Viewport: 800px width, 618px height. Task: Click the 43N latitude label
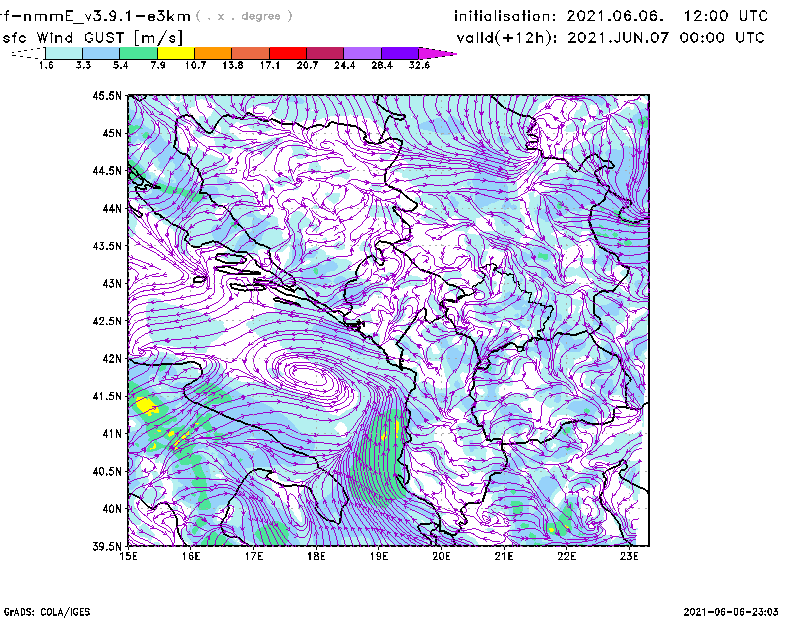click(x=112, y=283)
